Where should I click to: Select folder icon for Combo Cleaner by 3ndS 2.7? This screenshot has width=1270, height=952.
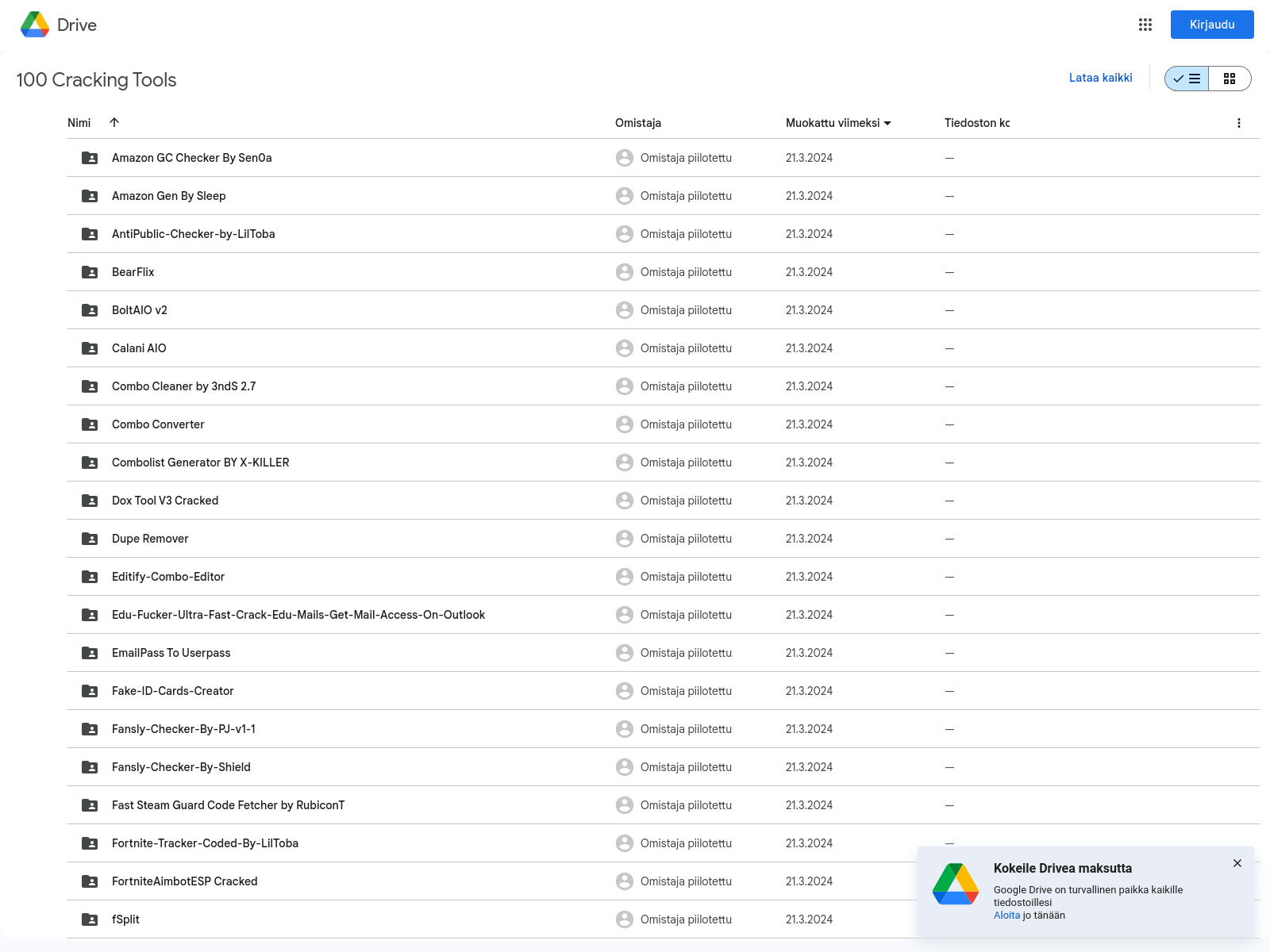(90, 386)
